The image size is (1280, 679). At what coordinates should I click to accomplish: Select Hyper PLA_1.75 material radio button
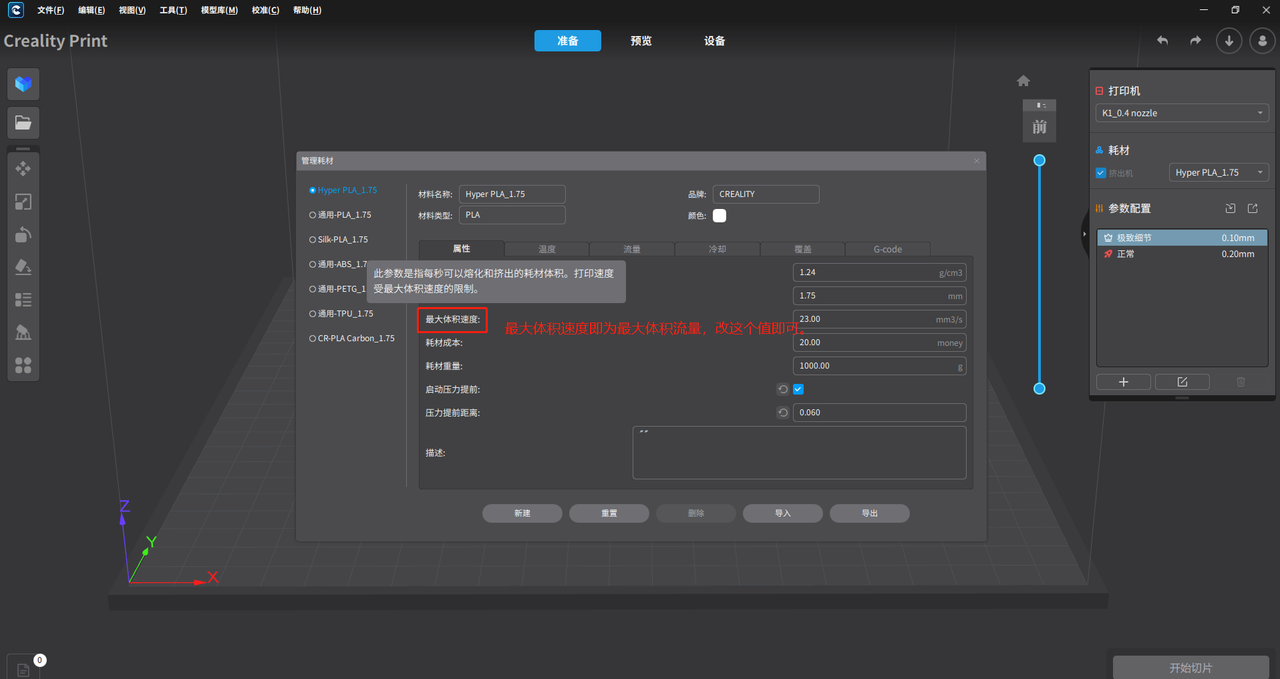click(x=313, y=190)
